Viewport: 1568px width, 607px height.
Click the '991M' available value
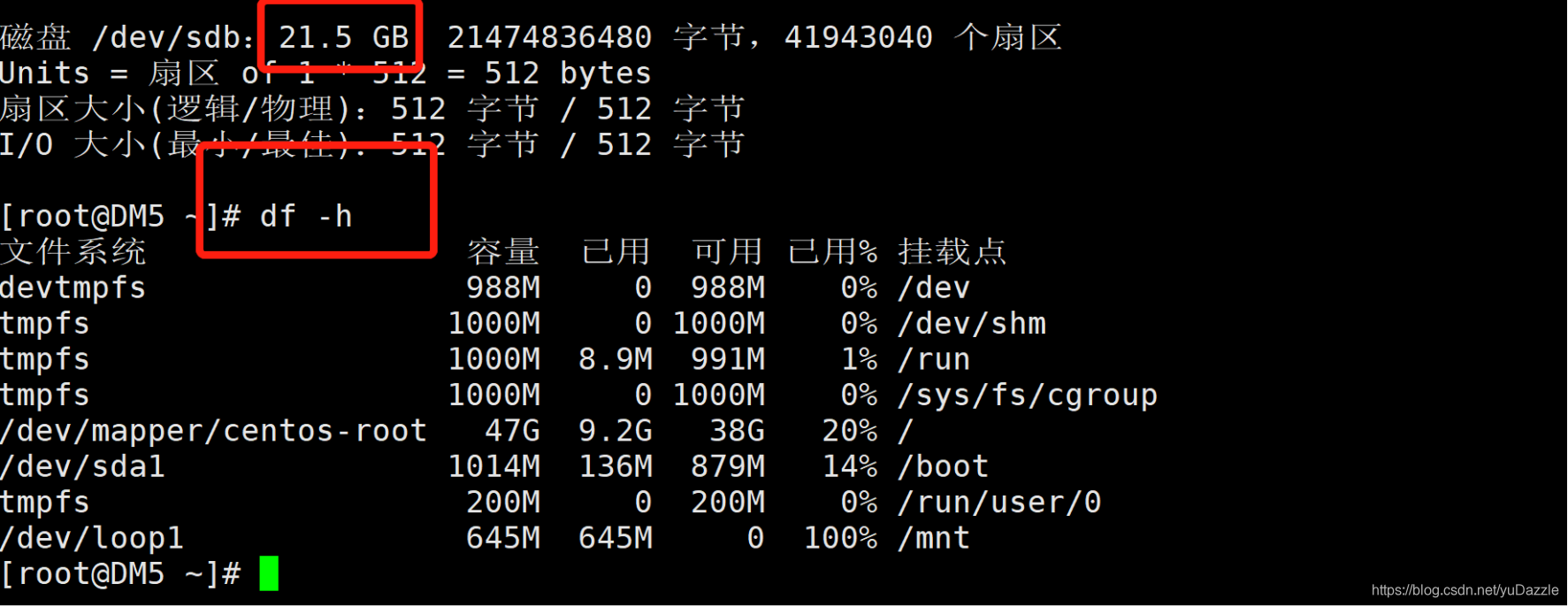pyautogui.click(x=728, y=359)
